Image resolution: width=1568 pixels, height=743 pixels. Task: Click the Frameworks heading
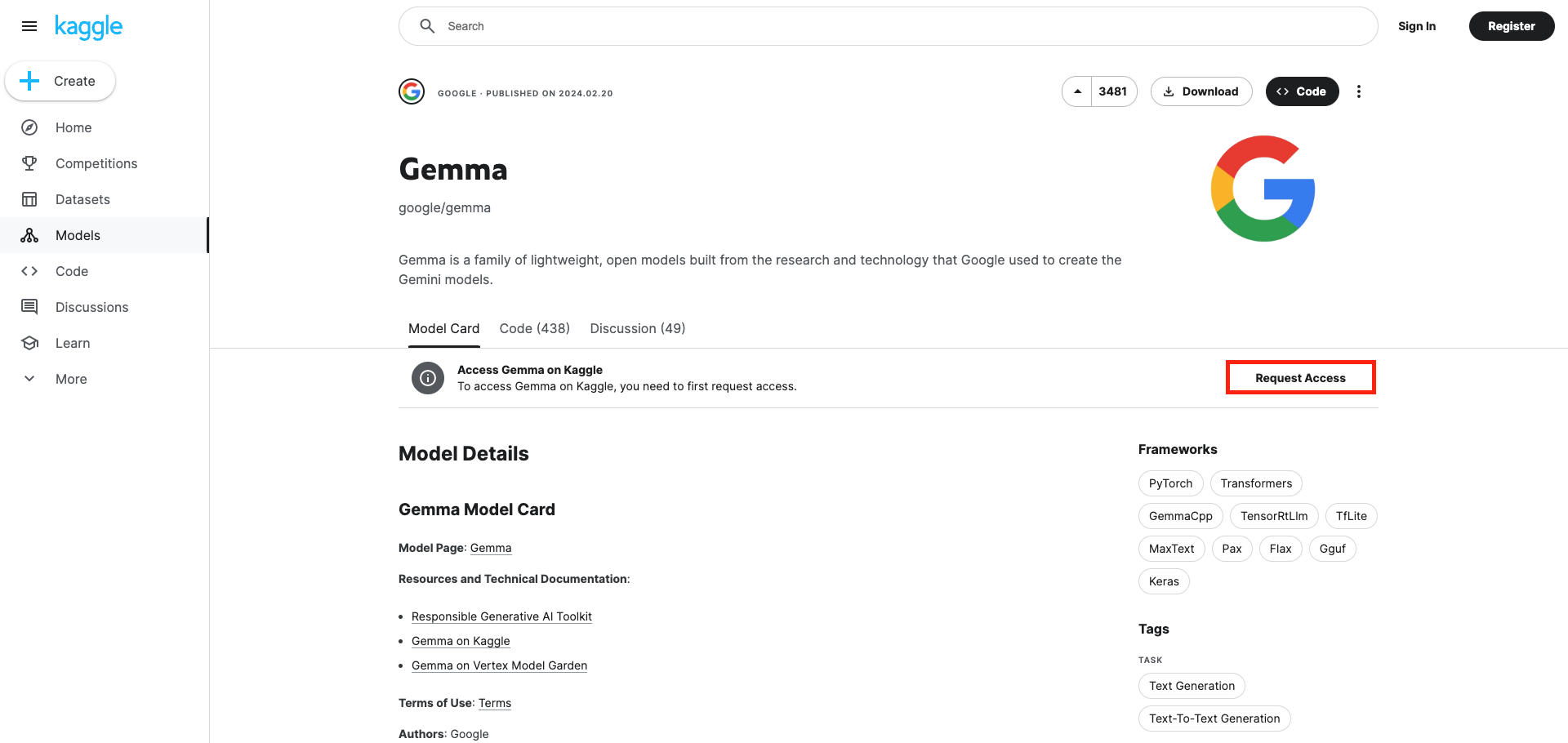[x=1178, y=449]
